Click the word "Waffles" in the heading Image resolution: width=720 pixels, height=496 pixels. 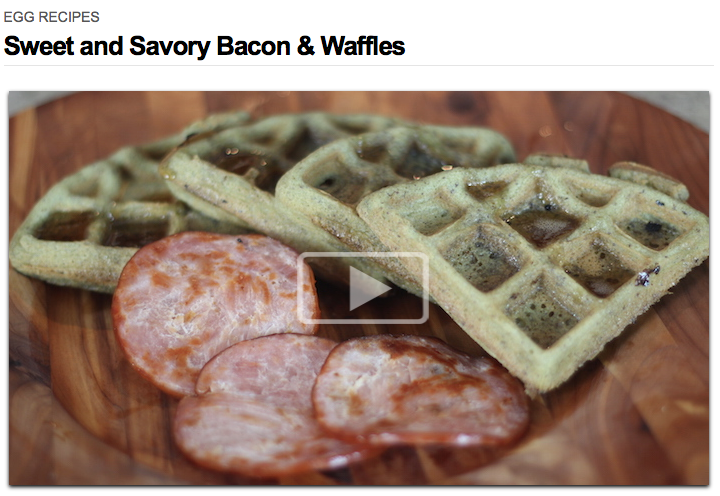tap(363, 46)
